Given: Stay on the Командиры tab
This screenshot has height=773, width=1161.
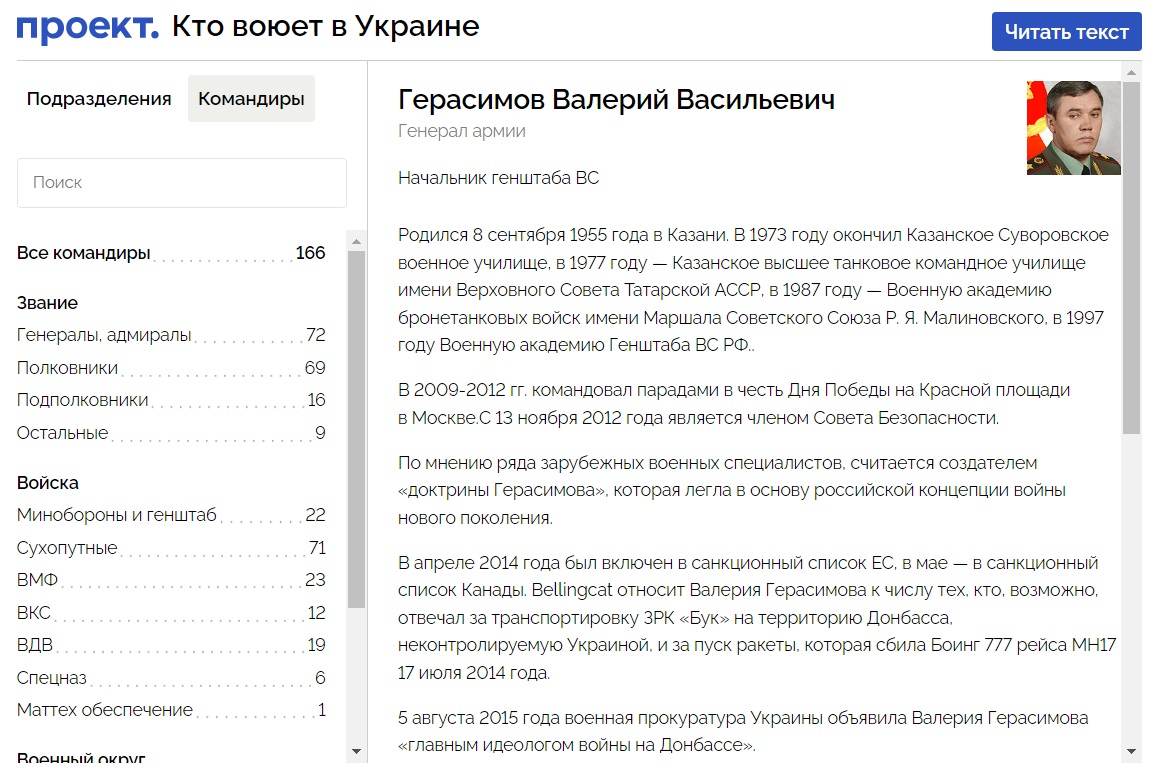Looking at the screenshot, I should (x=250, y=98).
